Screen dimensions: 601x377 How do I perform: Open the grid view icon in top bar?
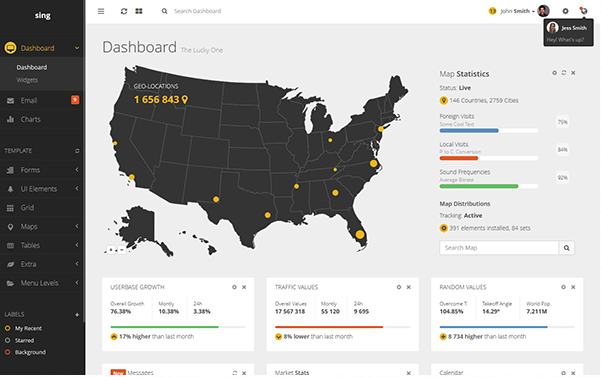tap(139, 11)
